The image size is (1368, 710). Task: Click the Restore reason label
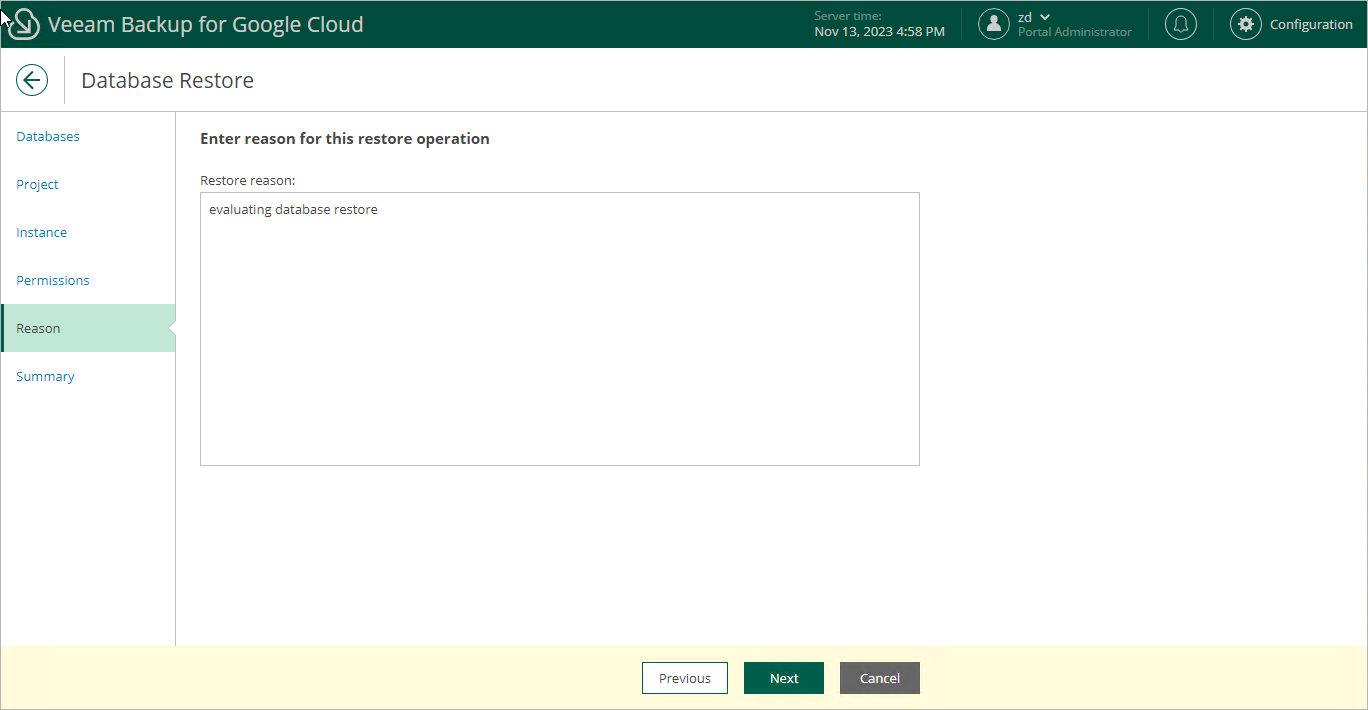pos(248,180)
